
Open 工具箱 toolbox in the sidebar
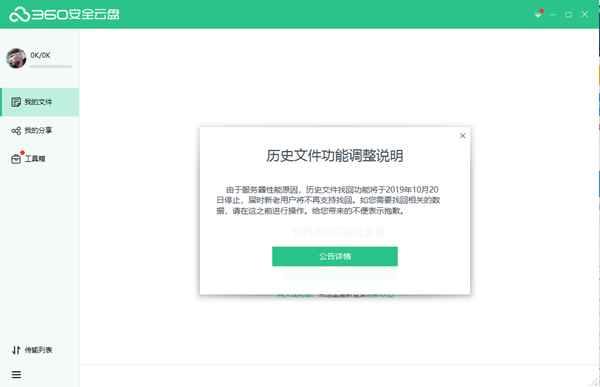[x=40, y=158]
